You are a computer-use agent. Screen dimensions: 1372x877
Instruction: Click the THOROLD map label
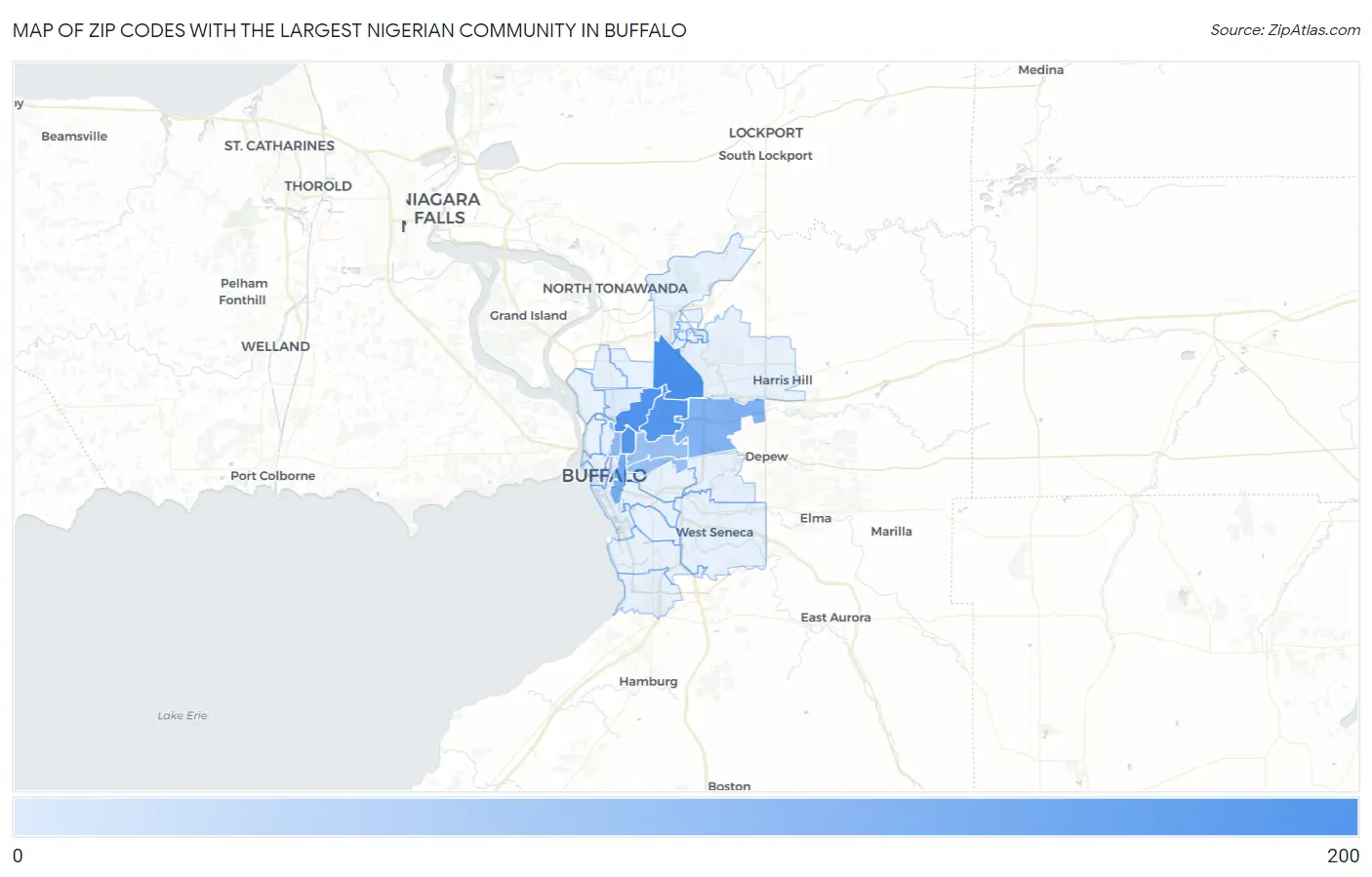click(318, 185)
